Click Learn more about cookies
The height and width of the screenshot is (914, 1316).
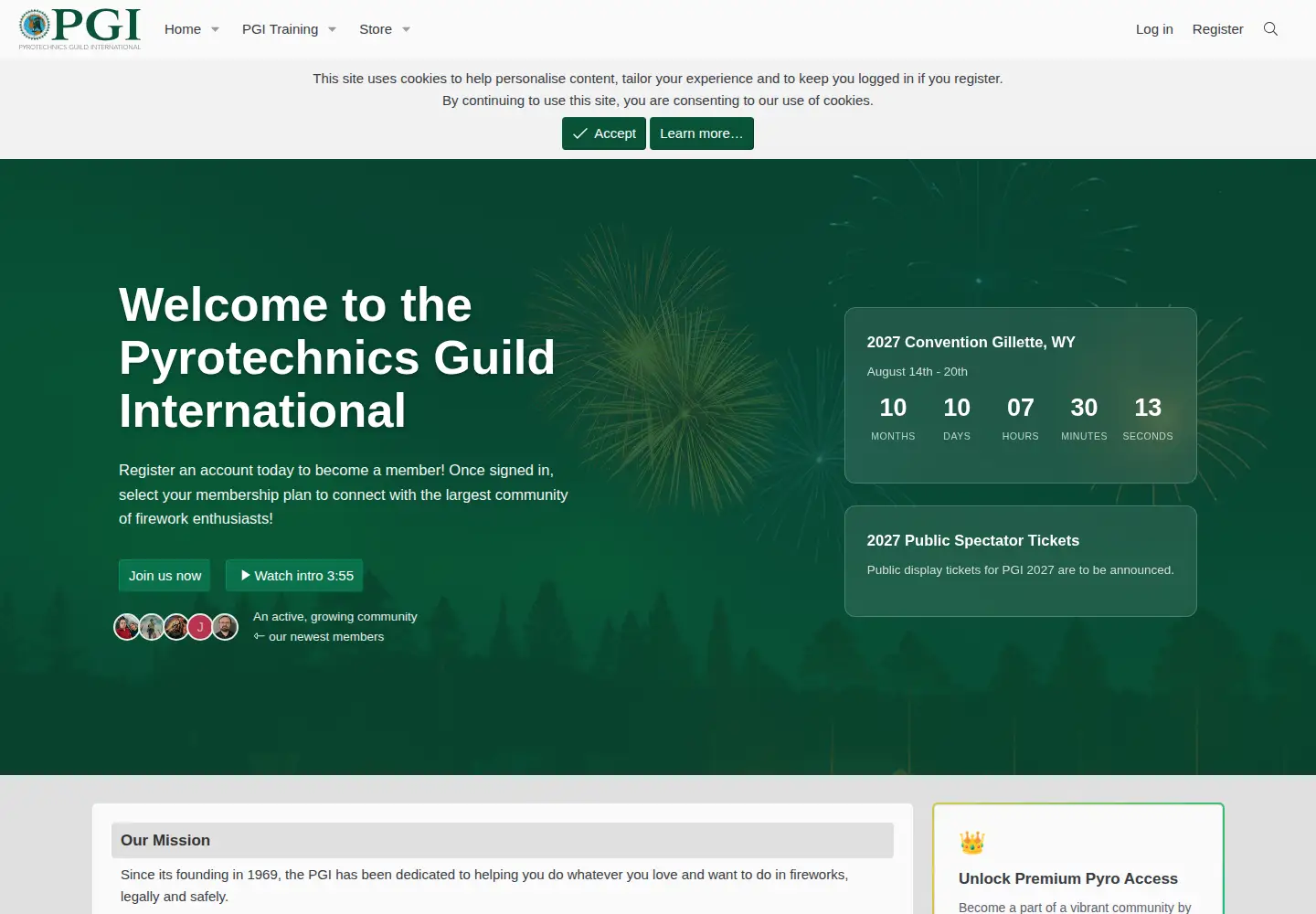coord(702,133)
